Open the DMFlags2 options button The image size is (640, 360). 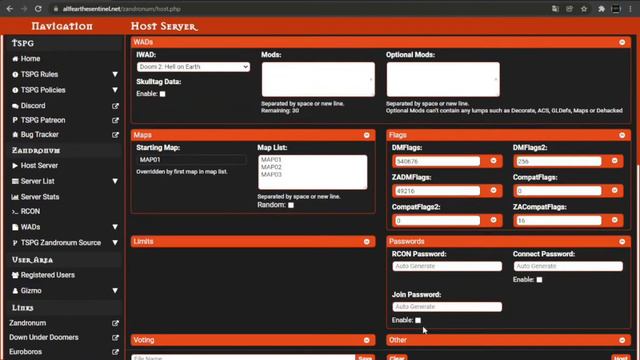click(x=614, y=161)
